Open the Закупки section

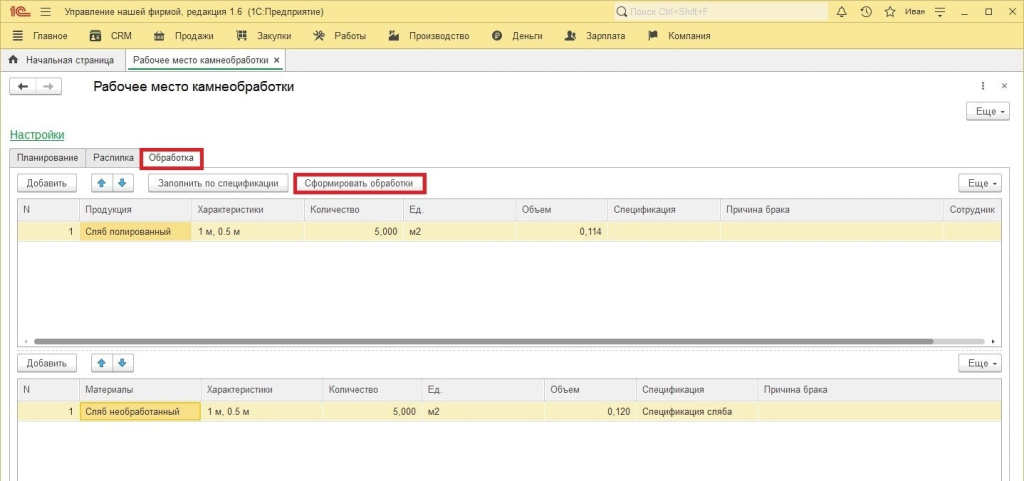click(x=264, y=36)
